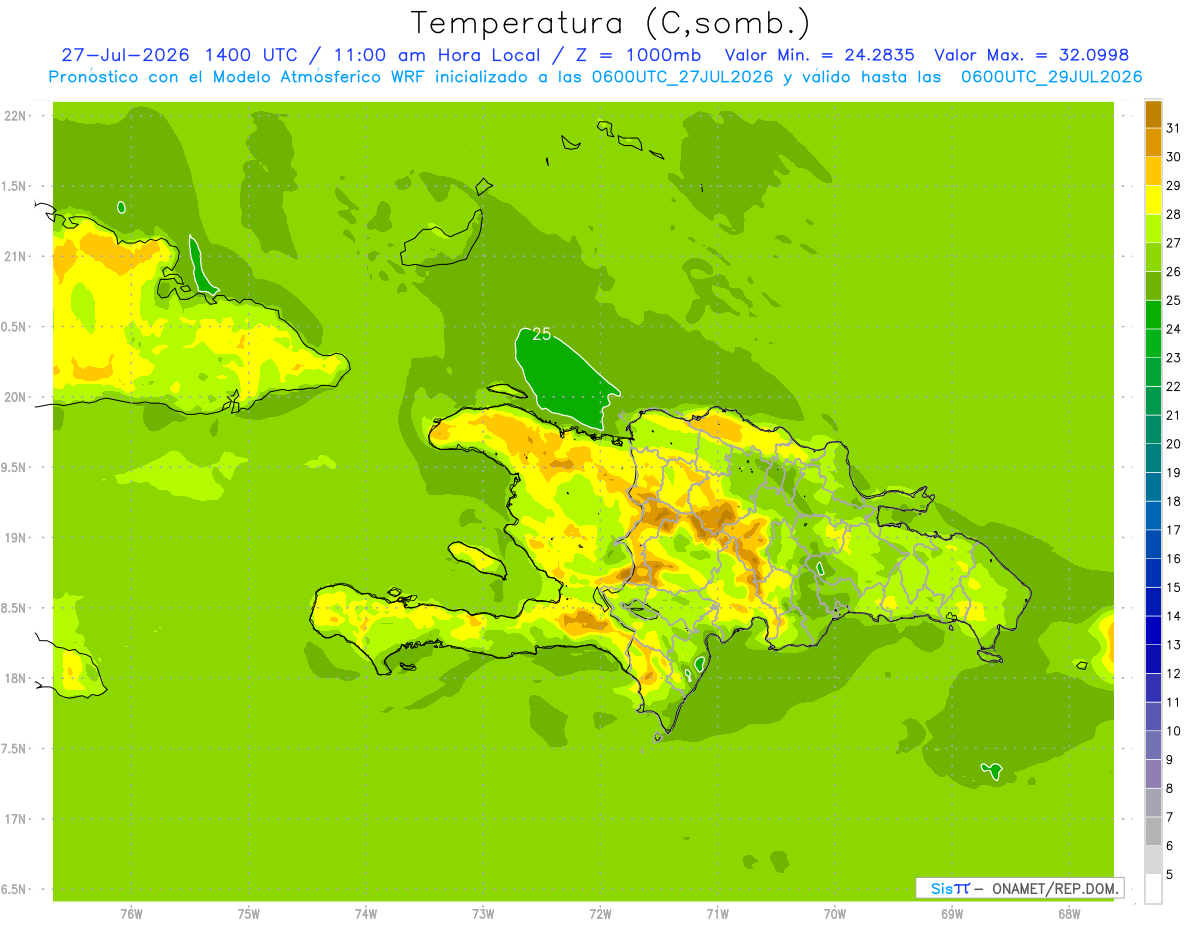The height and width of the screenshot is (927, 1200).
Task: Click 'Valor Max. = 32.0998' text
Action: pyautogui.click(x=1031, y=55)
